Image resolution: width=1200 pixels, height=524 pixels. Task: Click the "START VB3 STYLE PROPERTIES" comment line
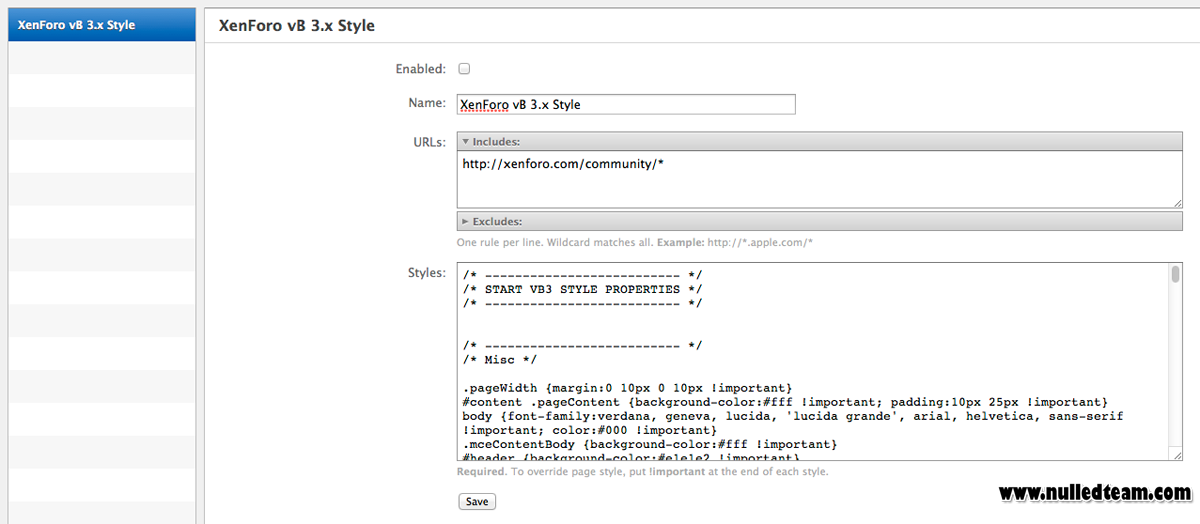tap(583, 289)
